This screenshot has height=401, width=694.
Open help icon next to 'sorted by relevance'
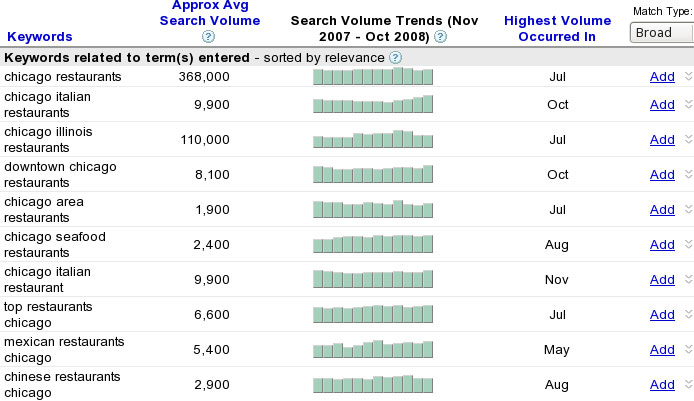(x=395, y=58)
